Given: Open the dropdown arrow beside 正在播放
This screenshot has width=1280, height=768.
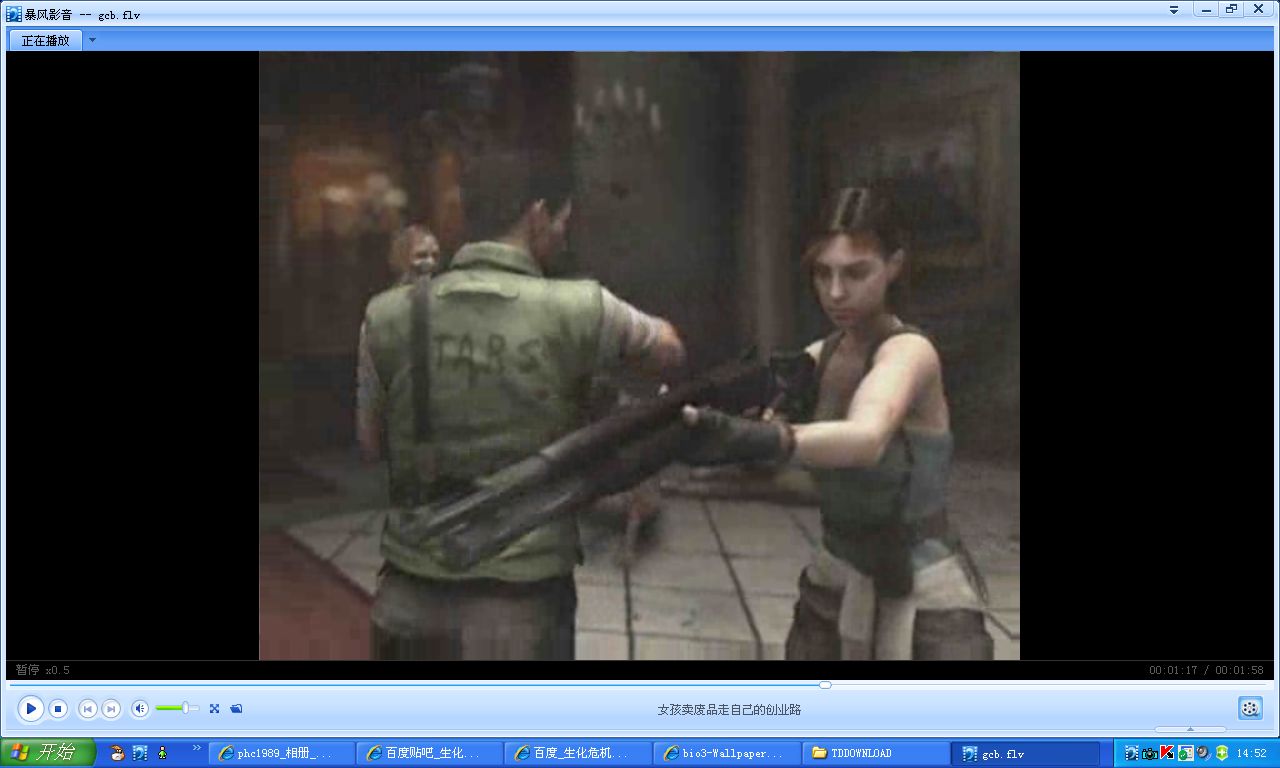Looking at the screenshot, I should (x=92, y=40).
